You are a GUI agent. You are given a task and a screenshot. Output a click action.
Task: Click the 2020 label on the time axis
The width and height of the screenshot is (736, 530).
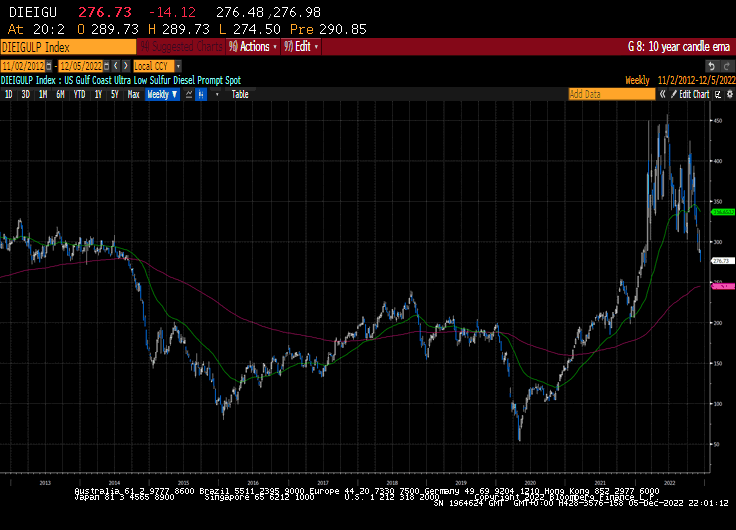pos(530,483)
